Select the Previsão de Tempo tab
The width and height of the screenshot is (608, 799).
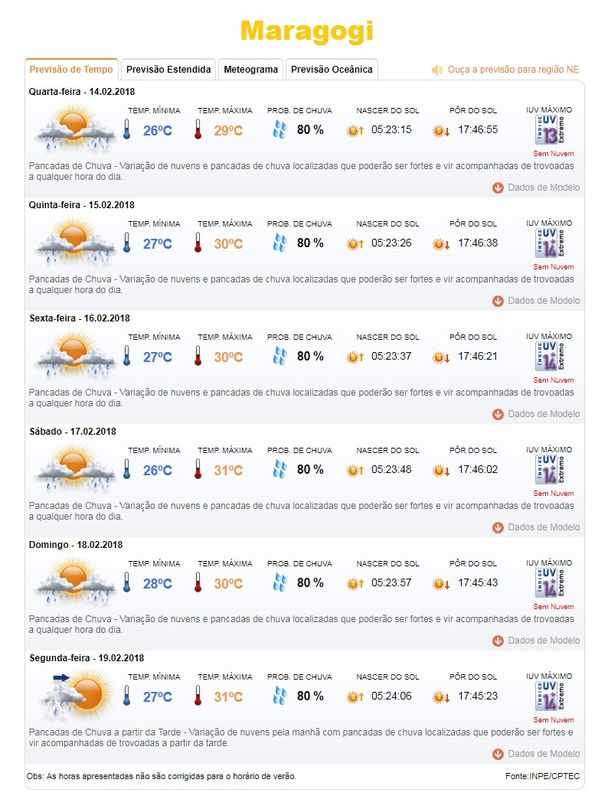71,69
